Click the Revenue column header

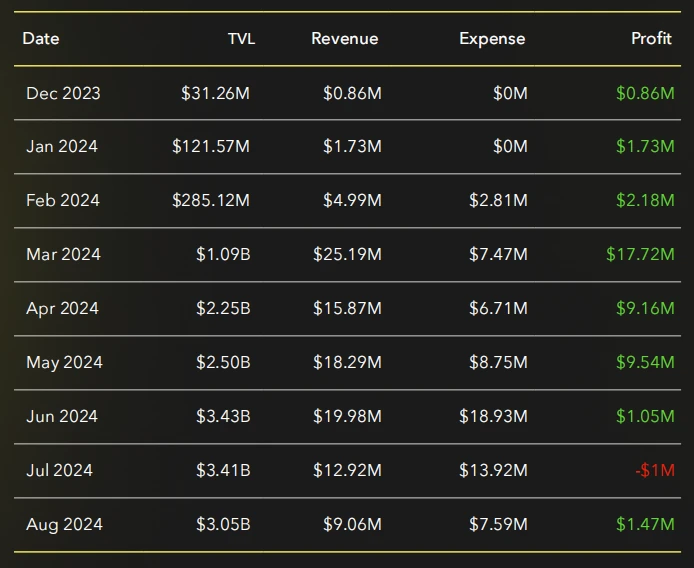coord(344,39)
